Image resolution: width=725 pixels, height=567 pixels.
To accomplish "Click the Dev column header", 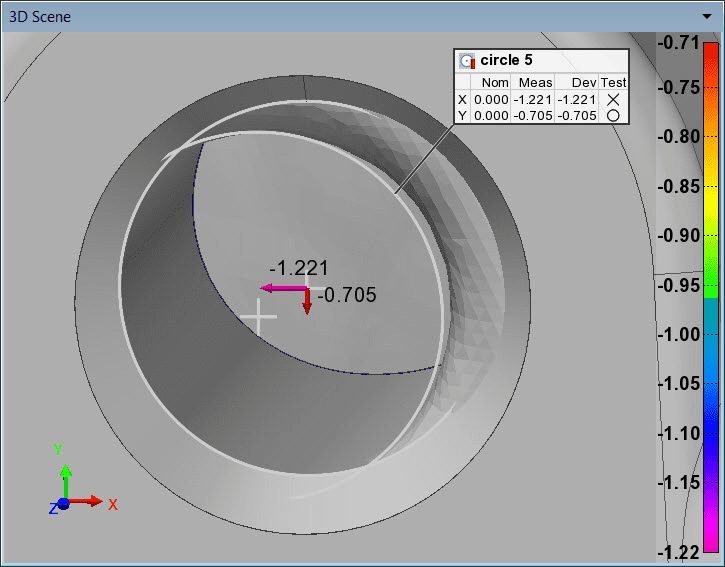I will point(583,83).
